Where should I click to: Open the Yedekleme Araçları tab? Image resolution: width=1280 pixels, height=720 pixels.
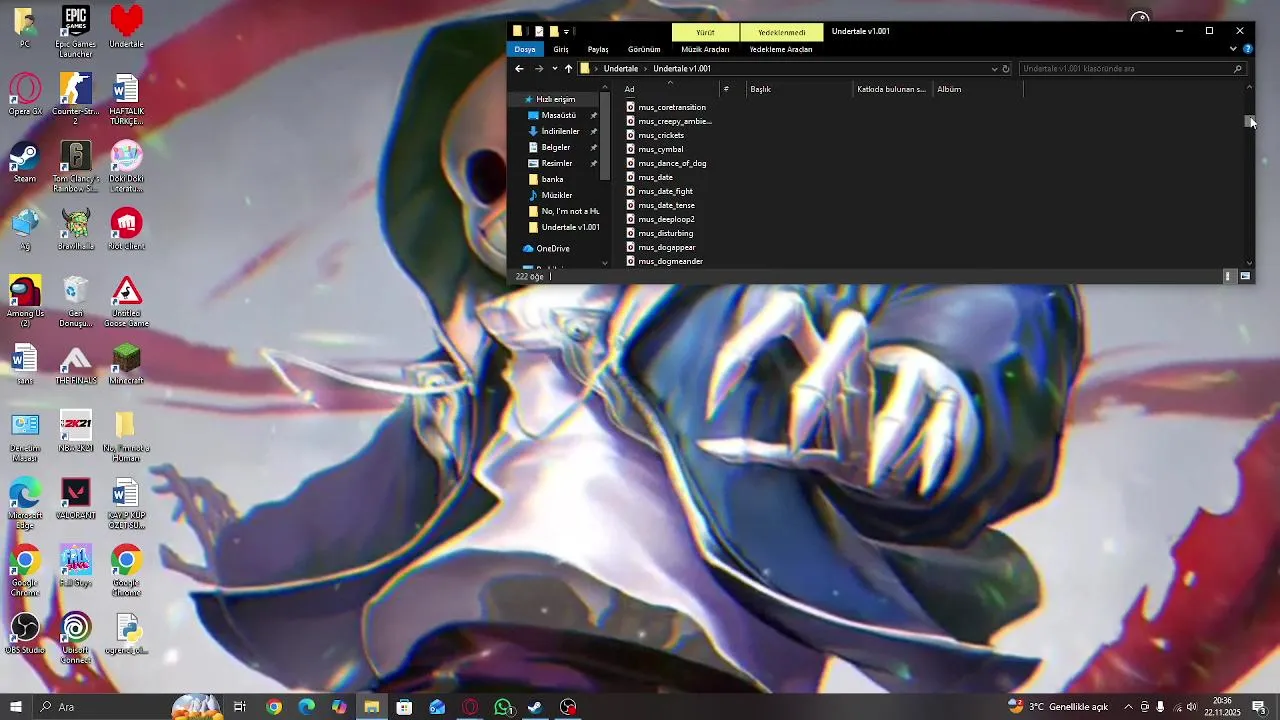pos(781,49)
